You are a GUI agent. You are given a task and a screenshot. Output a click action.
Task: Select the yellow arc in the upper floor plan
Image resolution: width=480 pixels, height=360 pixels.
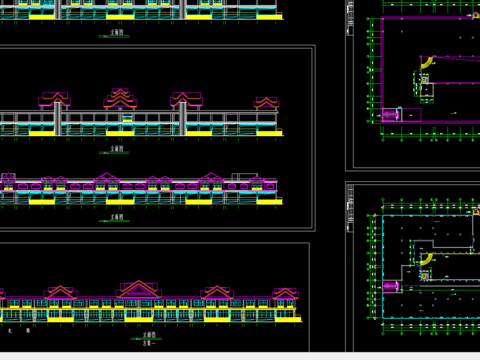click(426, 63)
